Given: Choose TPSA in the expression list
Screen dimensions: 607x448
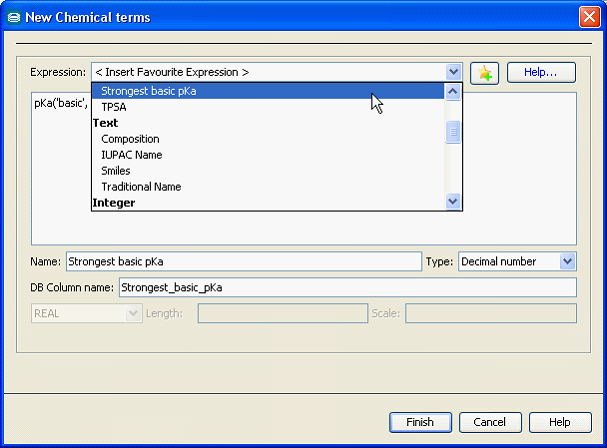Looking at the screenshot, I should 114,107.
